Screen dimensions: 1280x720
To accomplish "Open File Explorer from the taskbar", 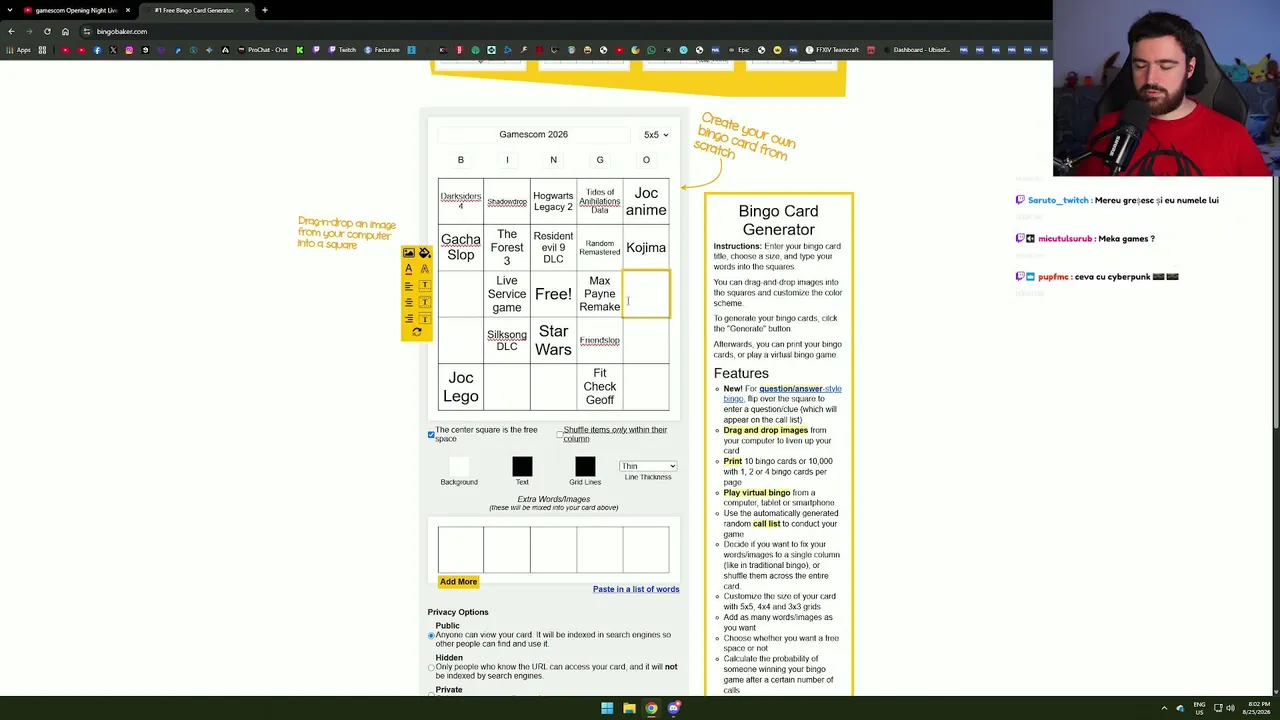I will (x=629, y=708).
